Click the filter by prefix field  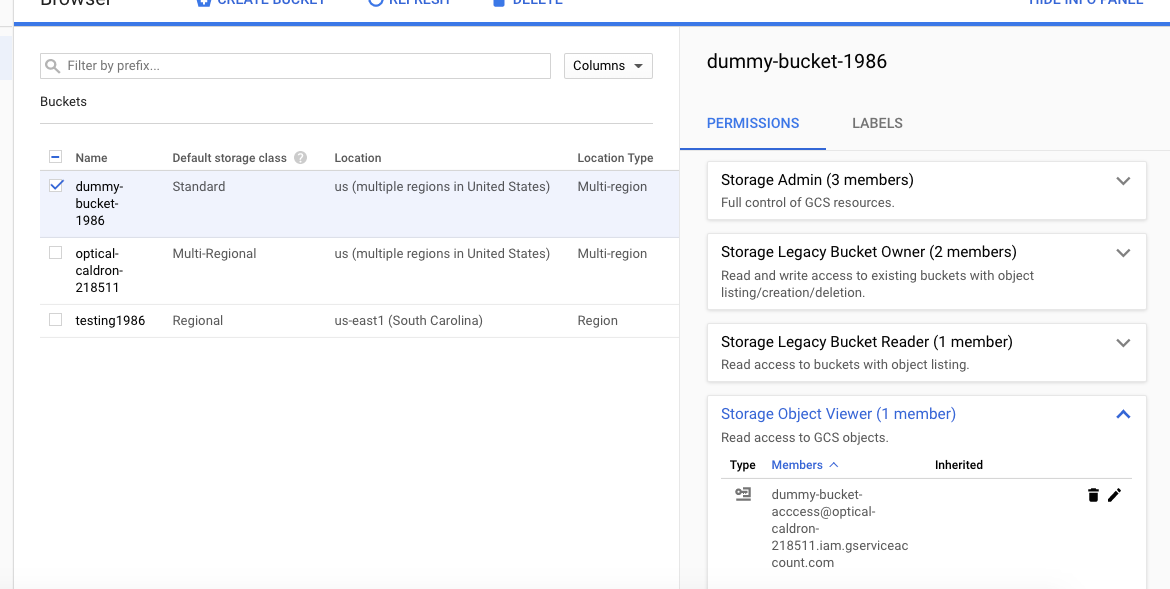(x=200, y=65)
